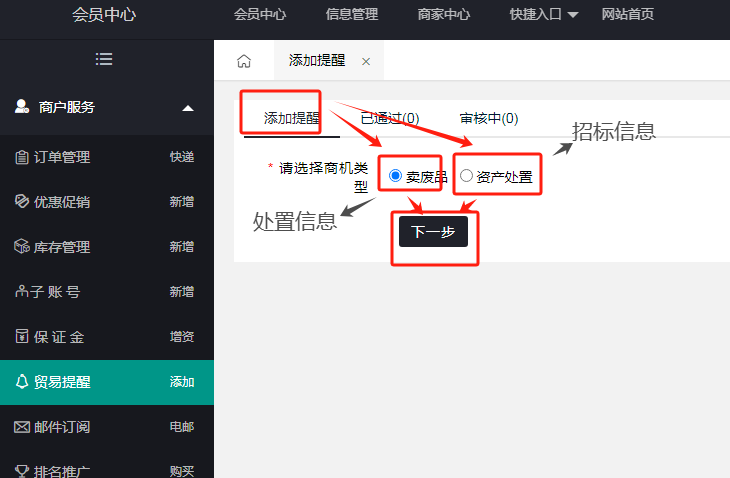Click the 保证金 sidebar icon
Viewport: 730px width, 478px height.
22,337
